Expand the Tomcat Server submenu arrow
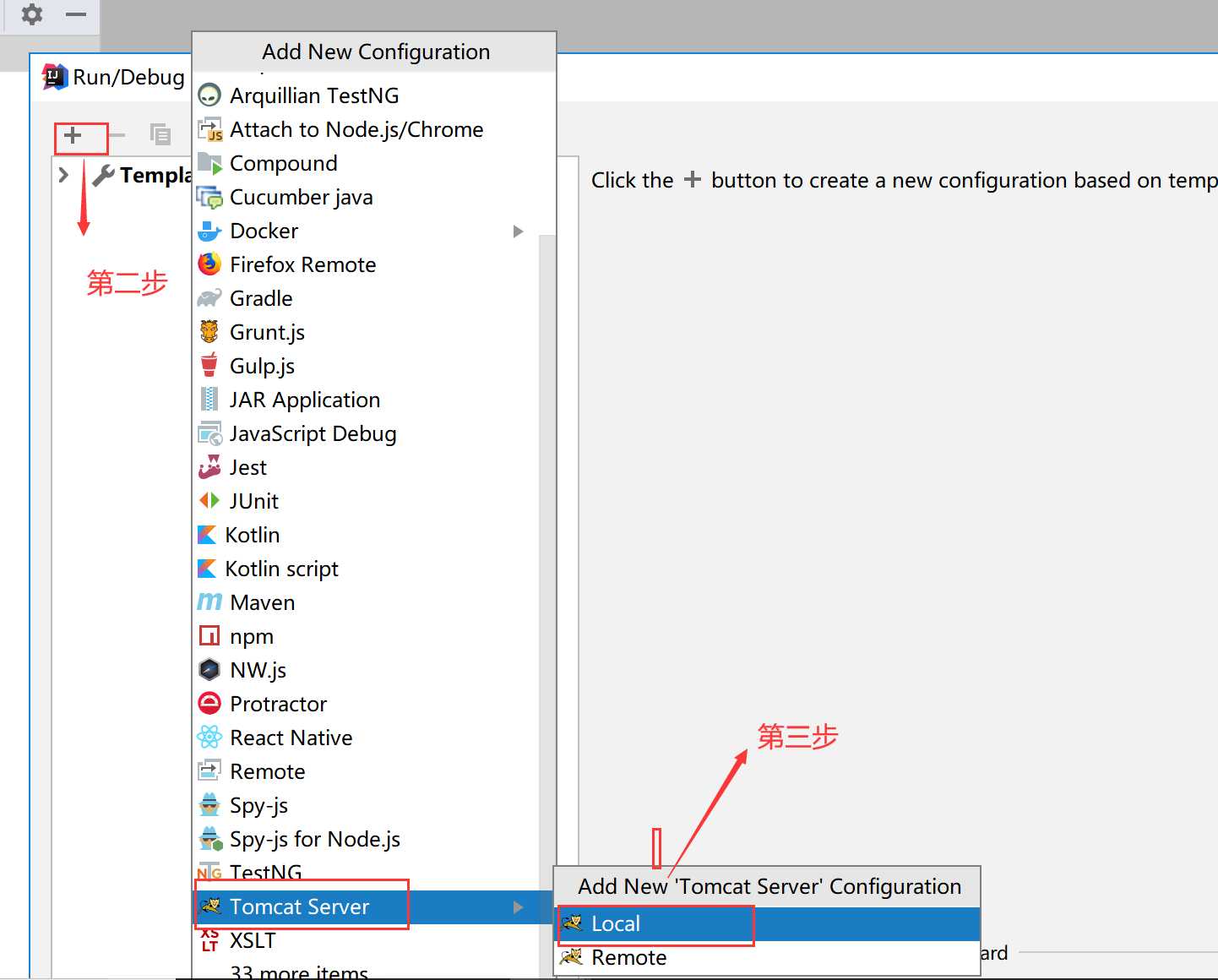1218x980 pixels. [519, 906]
